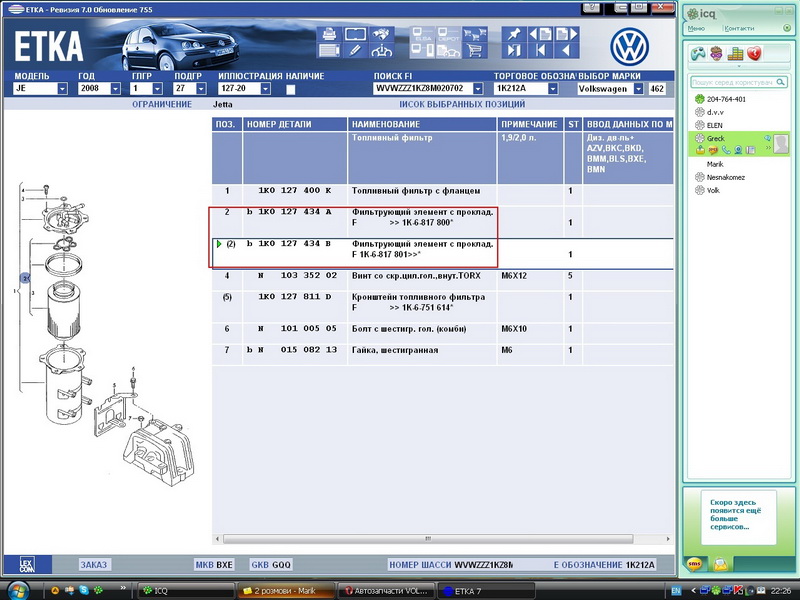Screen dimensions: 800x600
Task: Click the information icon below binoculars
Action: (x=381, y=51)
